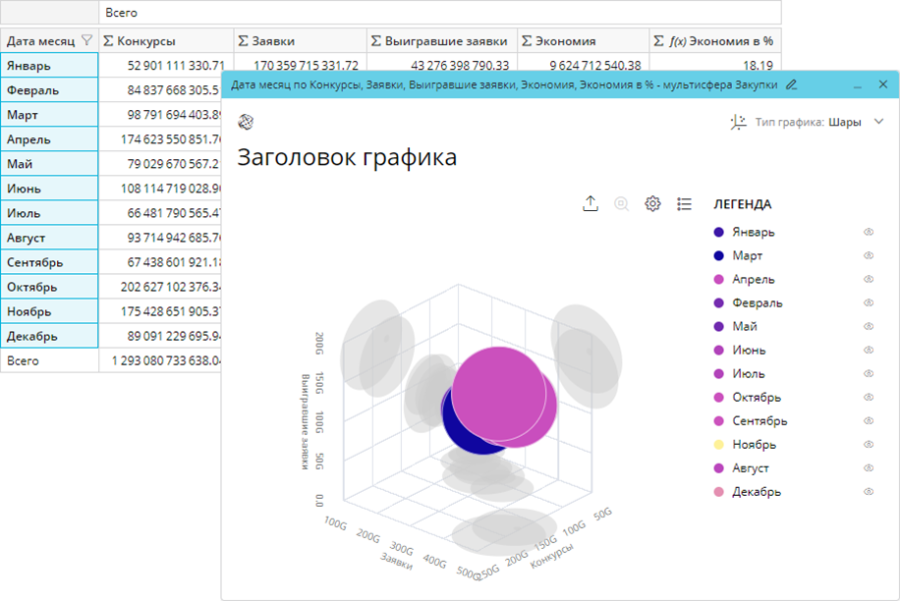
Task: Hide the Декабрь series in legend
Action: coord(869,492)
